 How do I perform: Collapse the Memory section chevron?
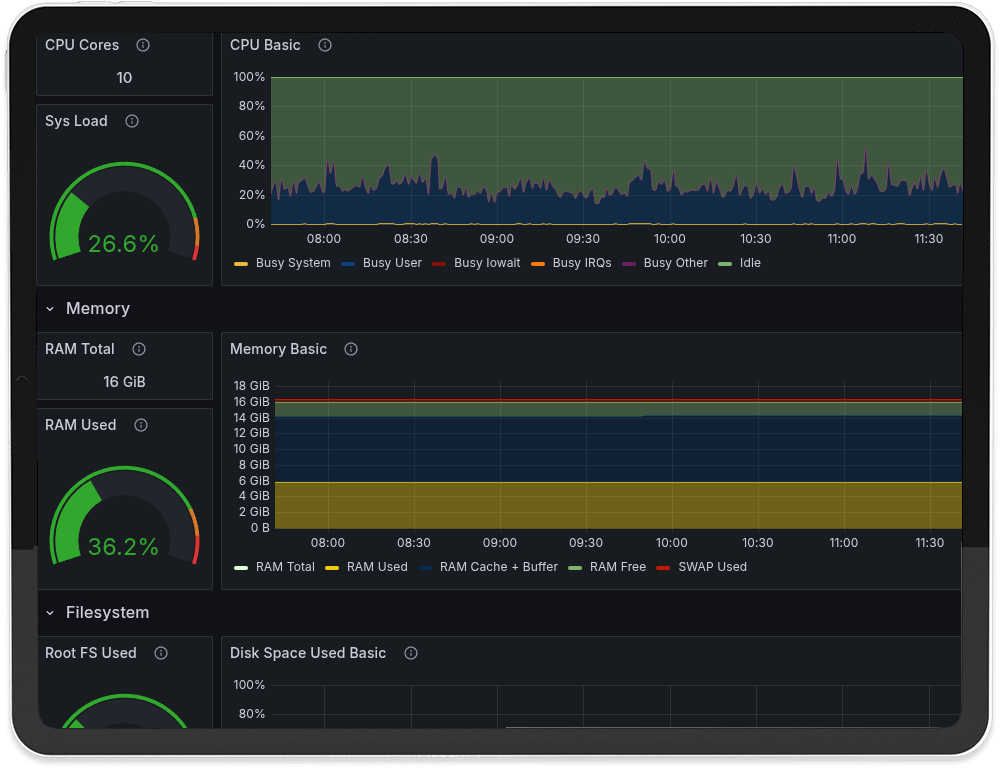[50, 309]
